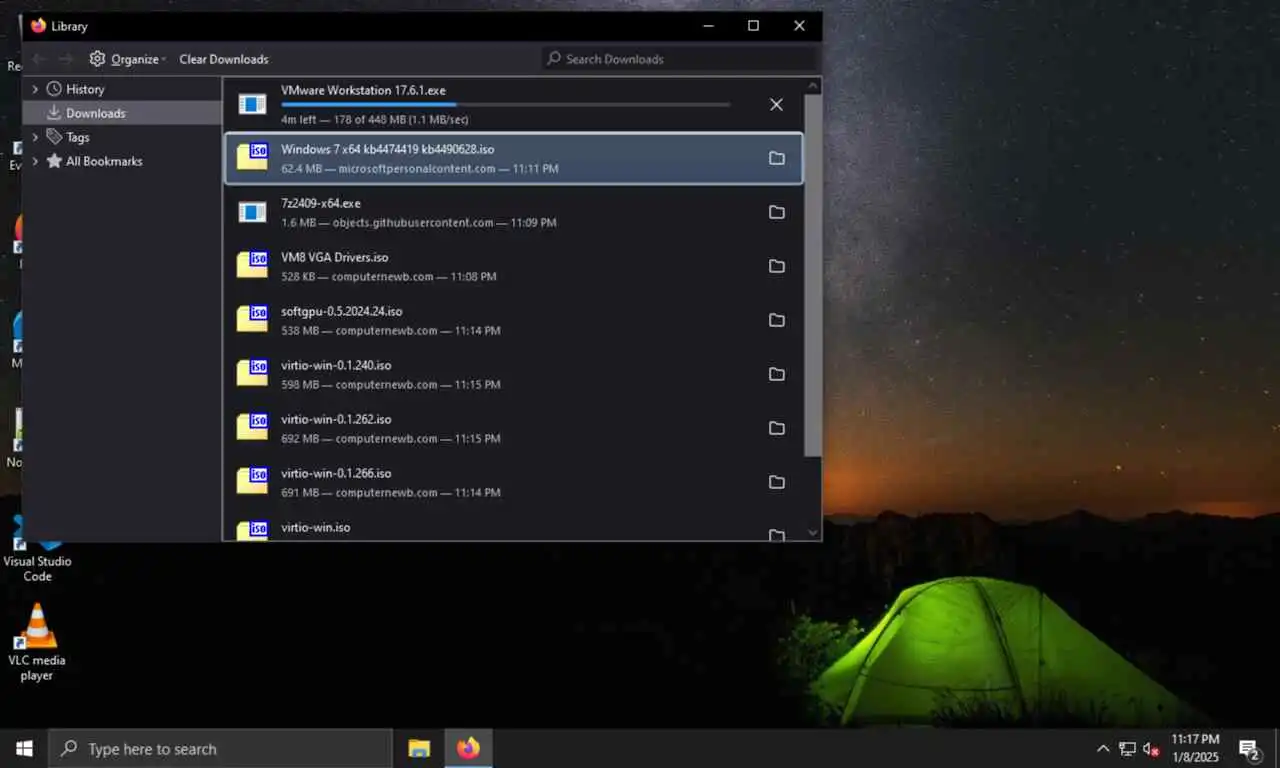Click virtio-win-0.1.266 iso file icon

tap(252, 481)
